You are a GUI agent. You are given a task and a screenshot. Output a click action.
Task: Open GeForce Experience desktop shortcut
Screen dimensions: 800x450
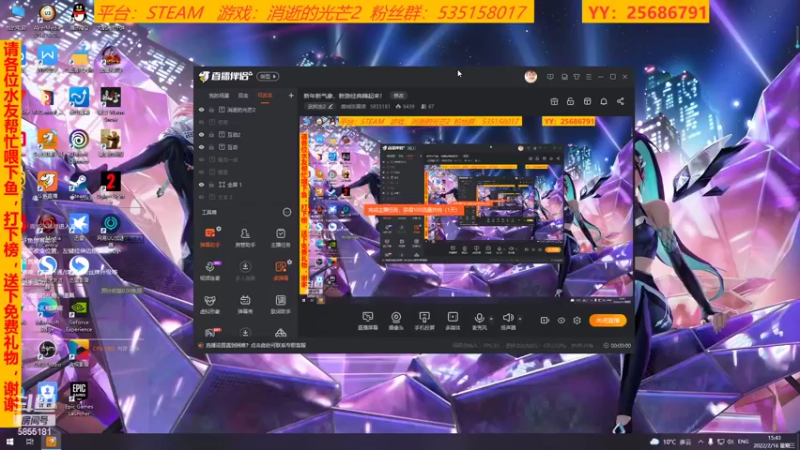tap(79, 316)
